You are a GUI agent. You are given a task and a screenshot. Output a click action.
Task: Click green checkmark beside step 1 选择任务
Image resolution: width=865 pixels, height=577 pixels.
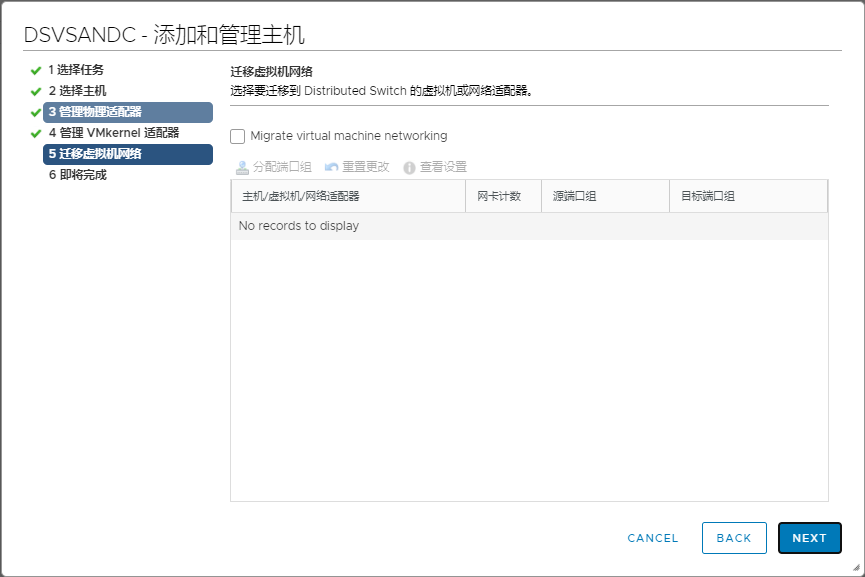36,70
